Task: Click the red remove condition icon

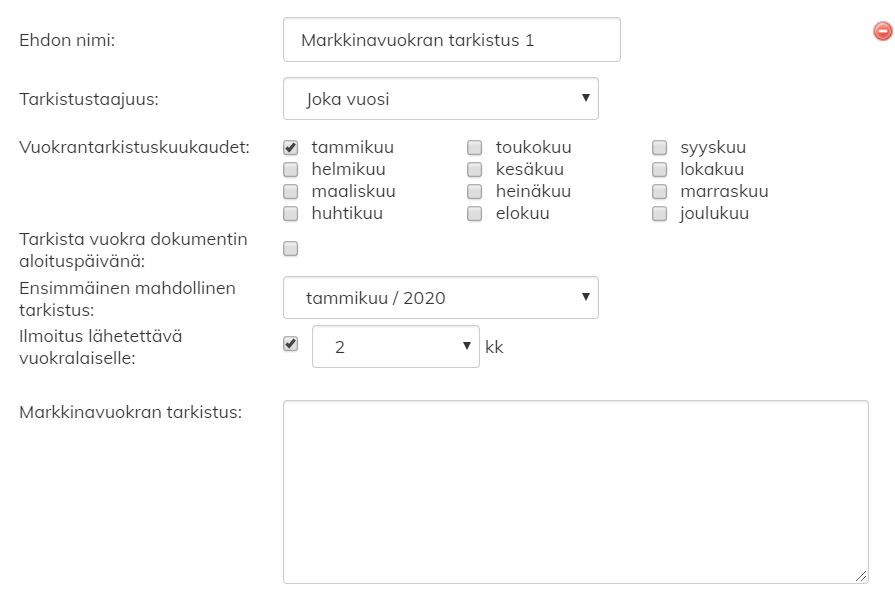Action: tap(882, 32)
